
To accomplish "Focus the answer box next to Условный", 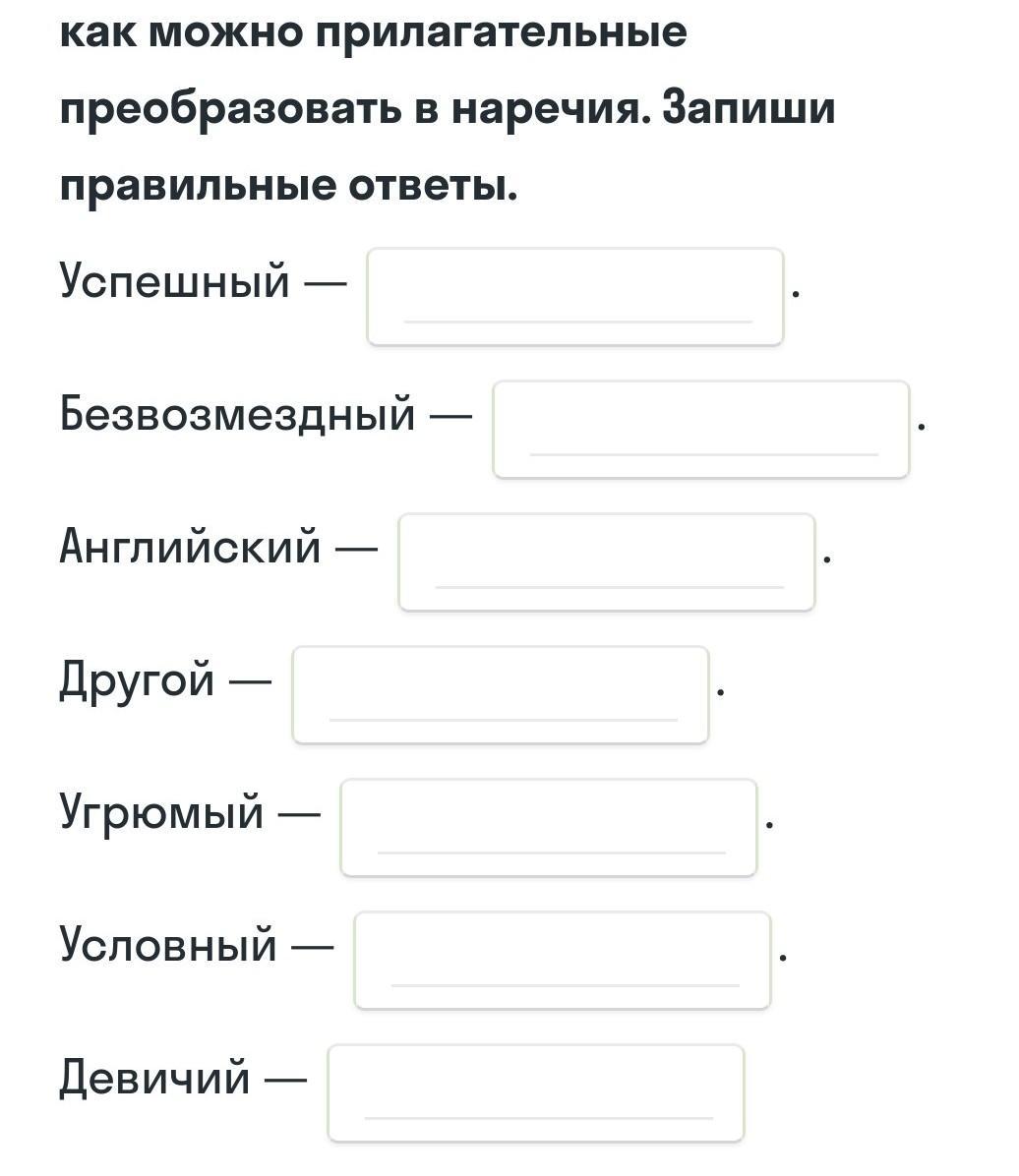I will coord(562,961).
